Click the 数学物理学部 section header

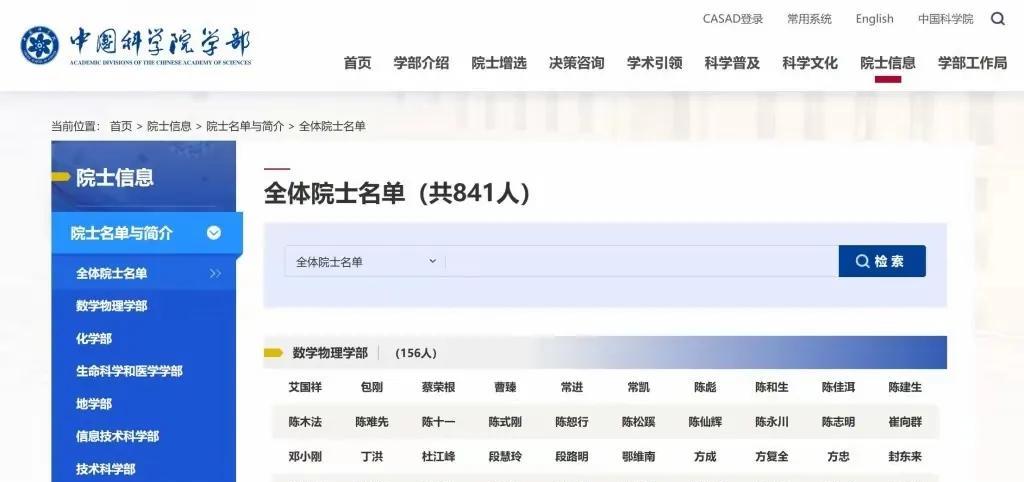pyautogui.click(x=330, y=353)
